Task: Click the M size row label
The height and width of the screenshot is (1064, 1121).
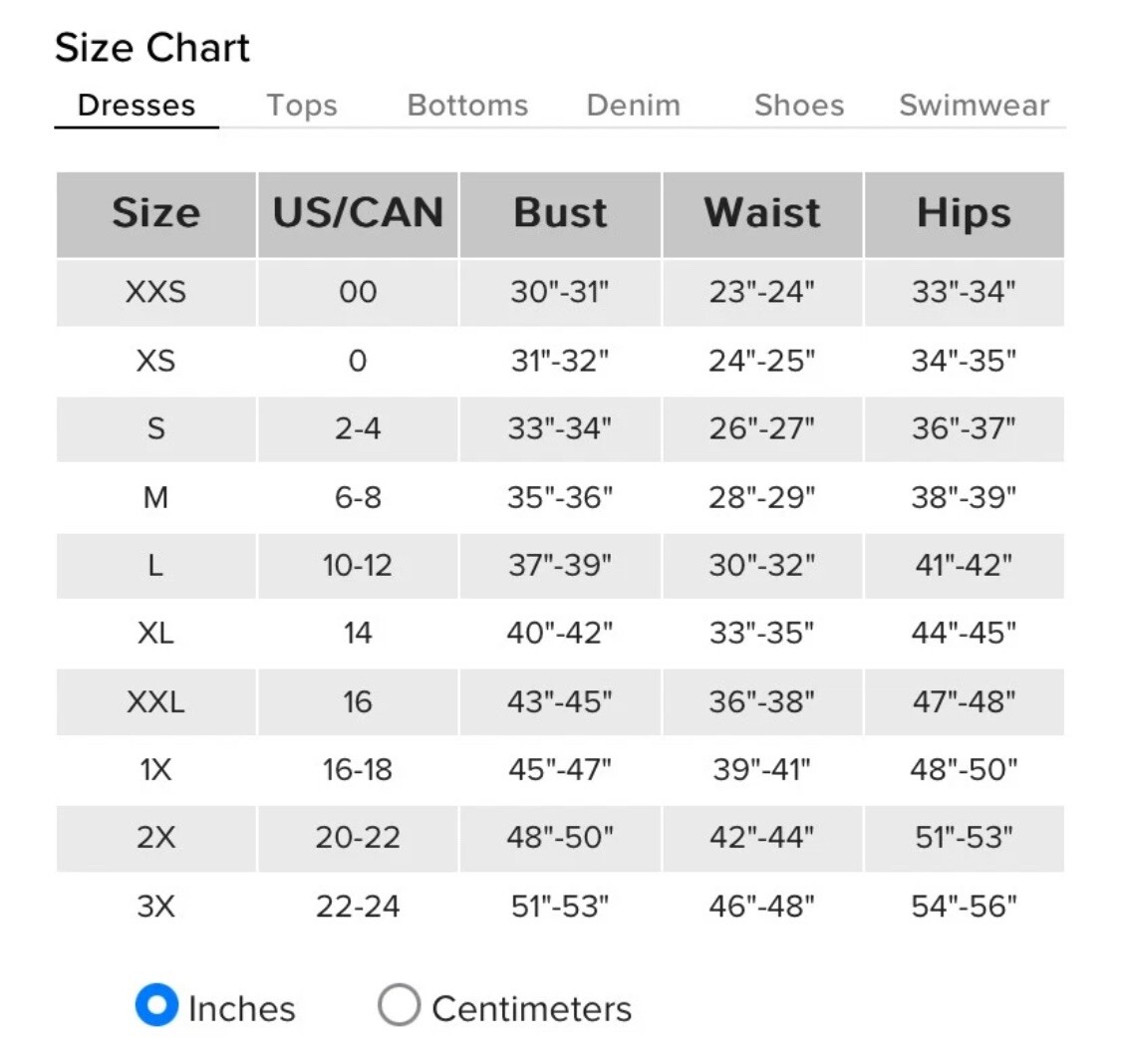Action: pos(156,497)
